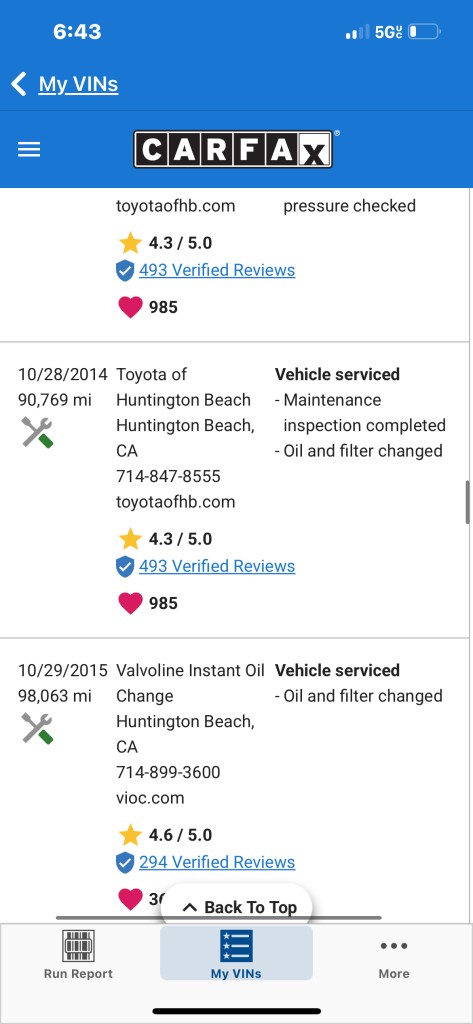Screen dimensions: 473x1024
Task: Tap the CARFAX logo
Action: coord(233,150)
